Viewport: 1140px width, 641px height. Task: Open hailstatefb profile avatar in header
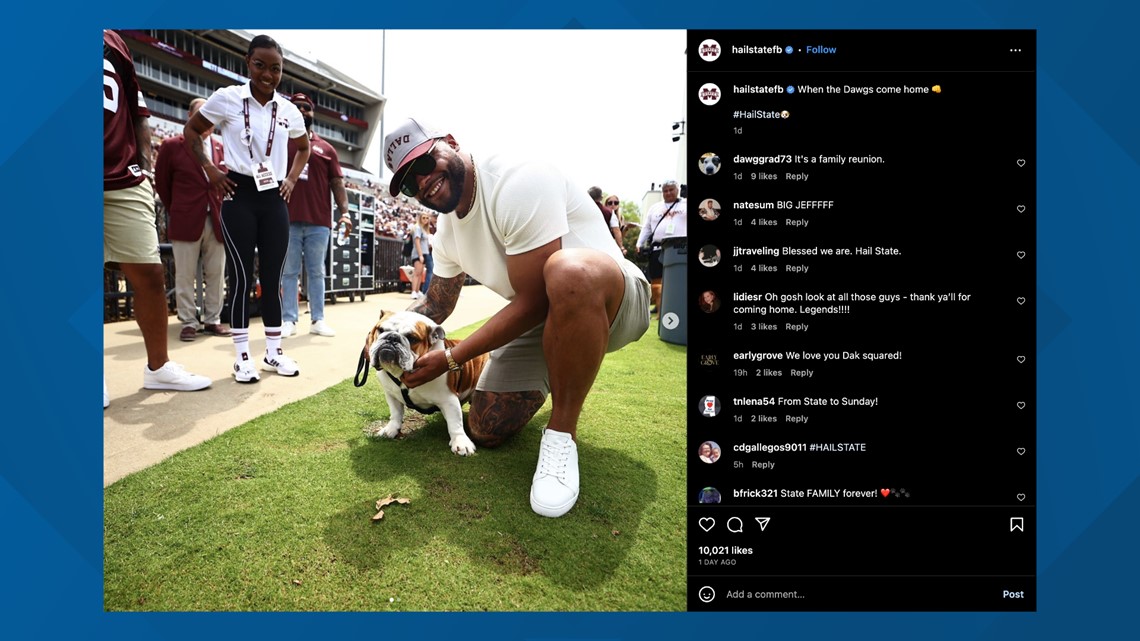[710, 50]
